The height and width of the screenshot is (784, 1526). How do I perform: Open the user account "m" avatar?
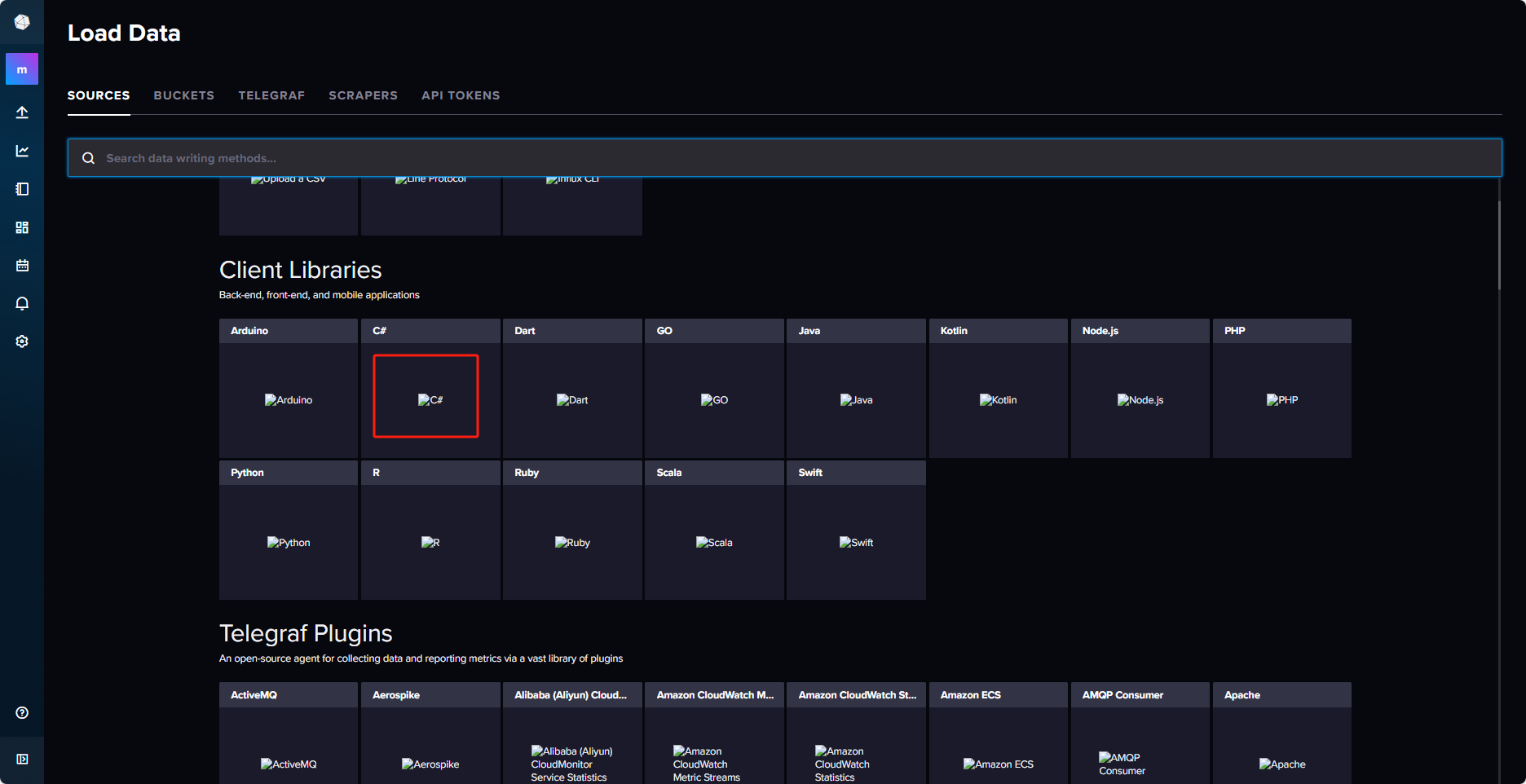coord(22,69)
